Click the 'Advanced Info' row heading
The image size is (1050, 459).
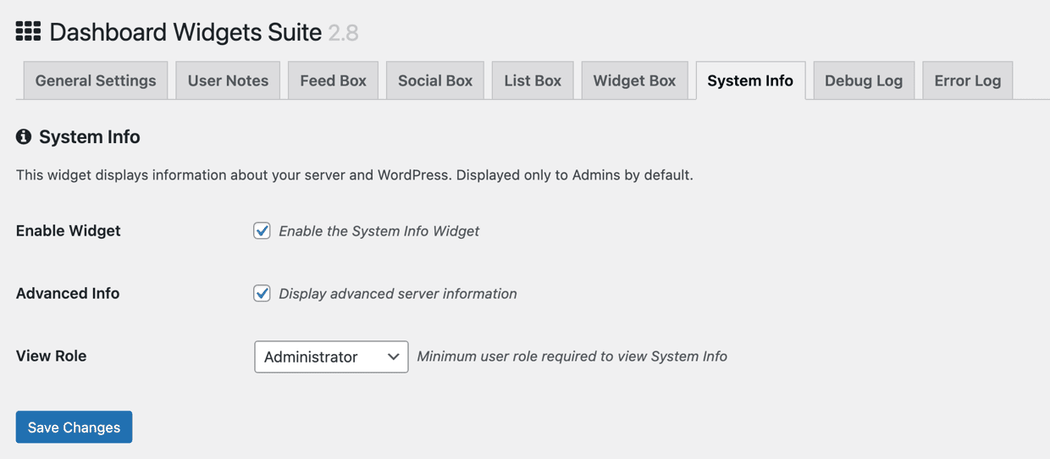coord(68,293)
